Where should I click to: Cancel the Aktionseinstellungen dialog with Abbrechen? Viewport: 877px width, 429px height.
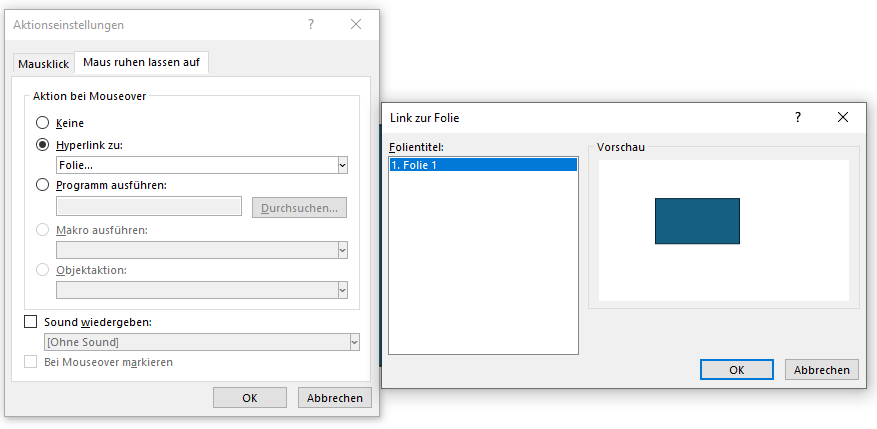[335, 397]
